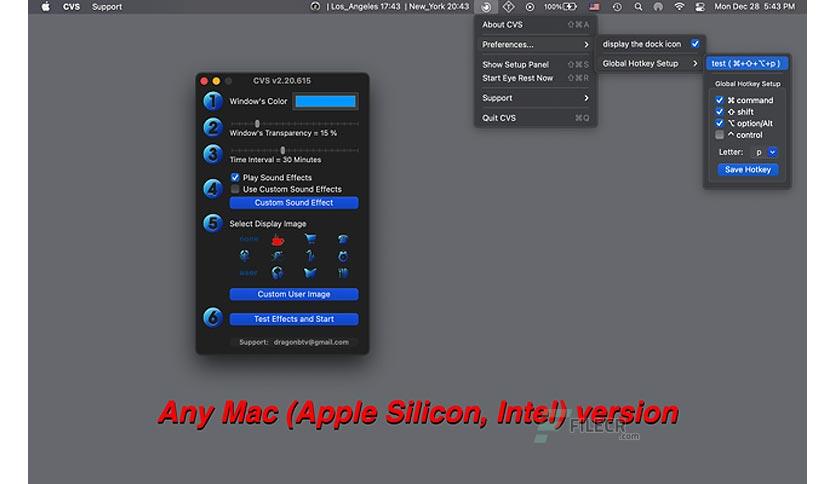The image size is (836, 484).
Task: Enable the control modifier checkbox
Action: (719, 135)
